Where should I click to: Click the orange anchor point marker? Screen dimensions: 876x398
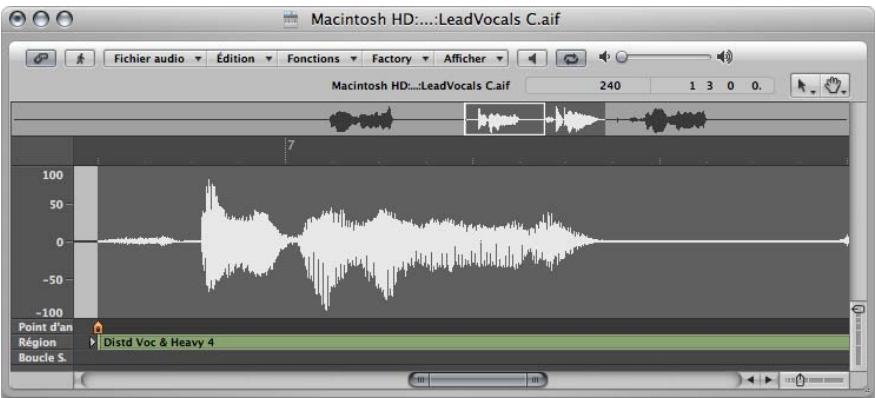[x=98, y=327]
